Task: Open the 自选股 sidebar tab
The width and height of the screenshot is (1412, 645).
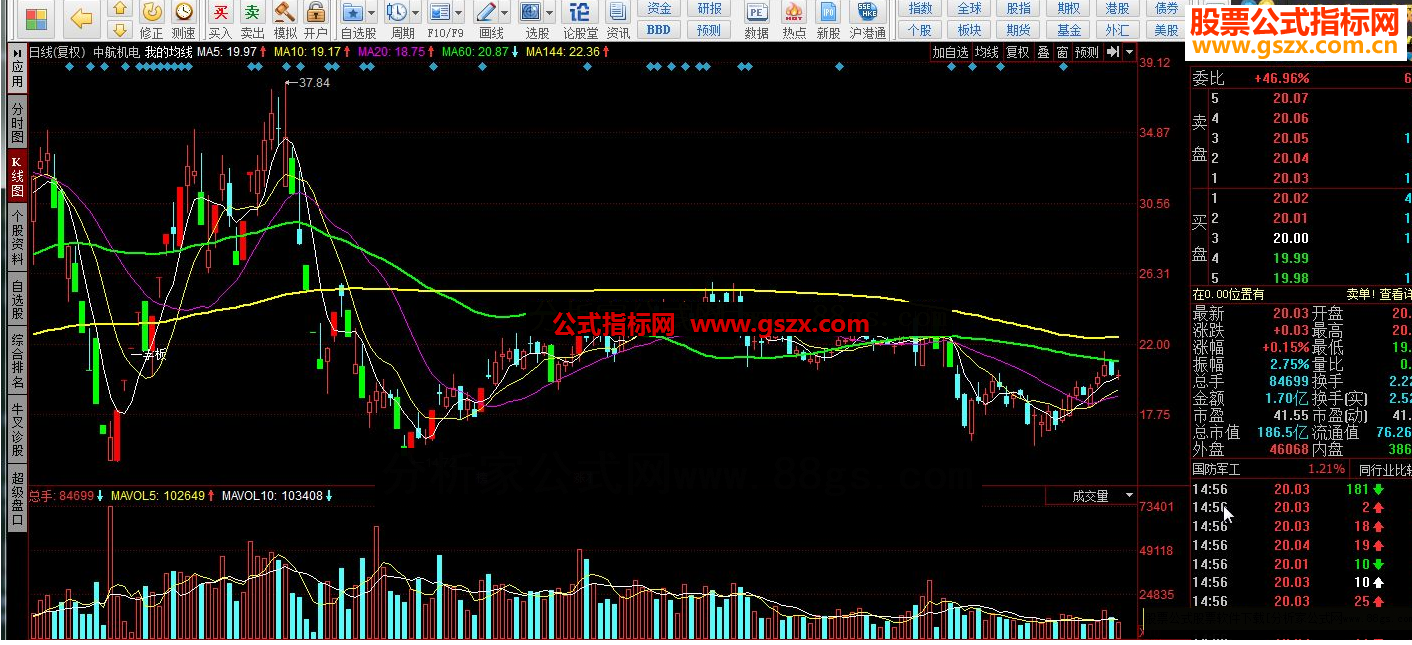Action: [17, 299]
